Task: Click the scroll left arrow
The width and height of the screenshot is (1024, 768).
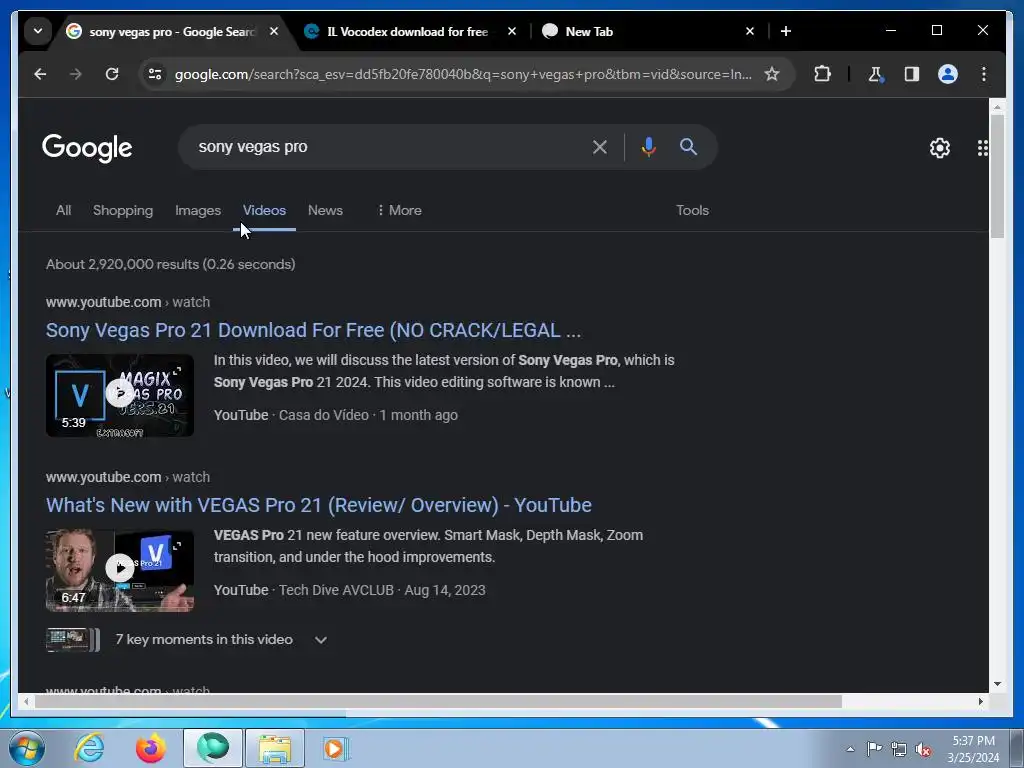Action: 26,701
